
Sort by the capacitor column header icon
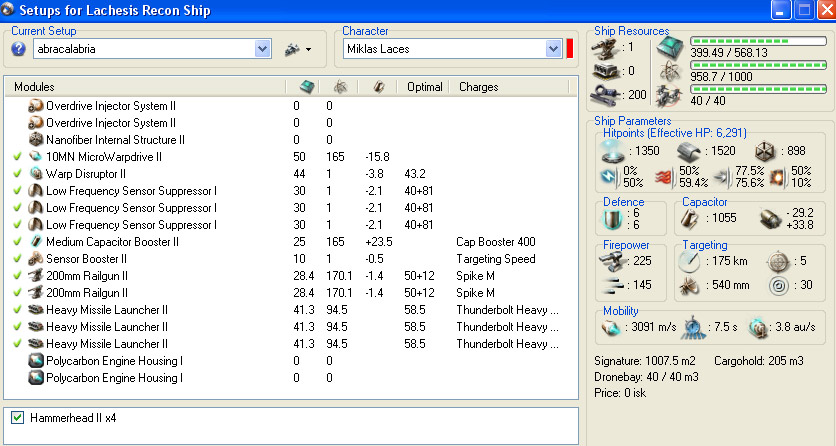coord(377,87)
